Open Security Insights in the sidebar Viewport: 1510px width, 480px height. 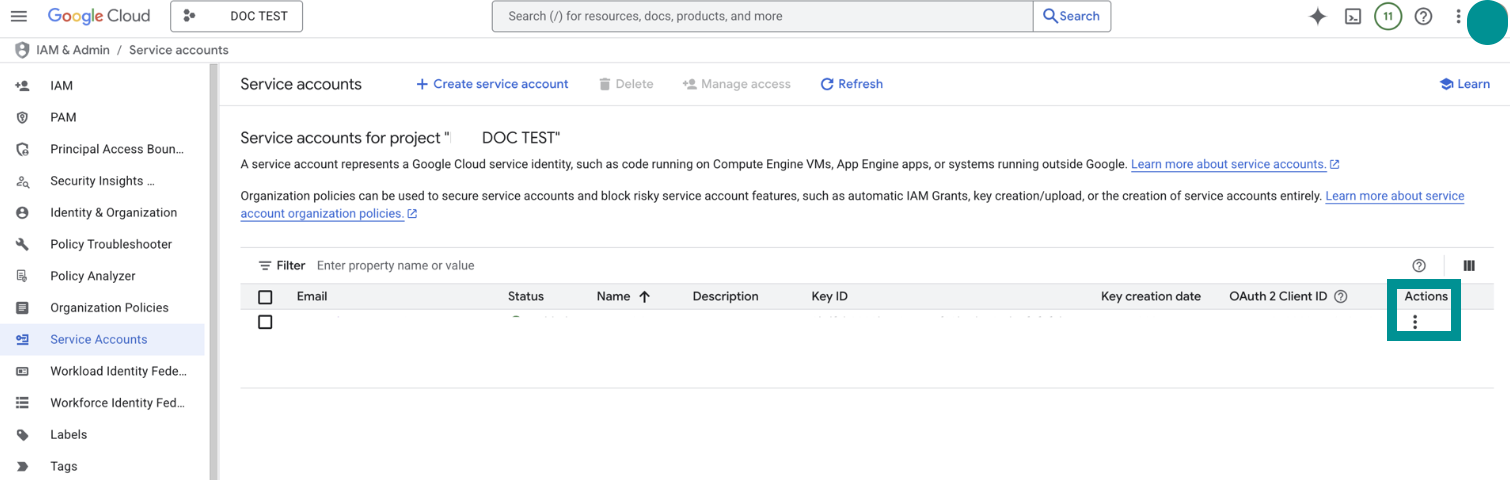(102, 181)
